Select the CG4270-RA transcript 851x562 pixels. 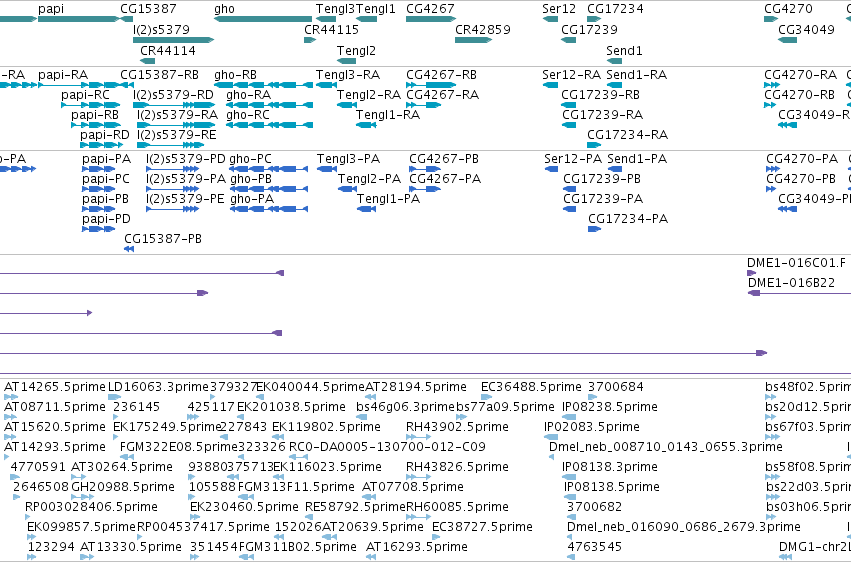coord(772,85)
